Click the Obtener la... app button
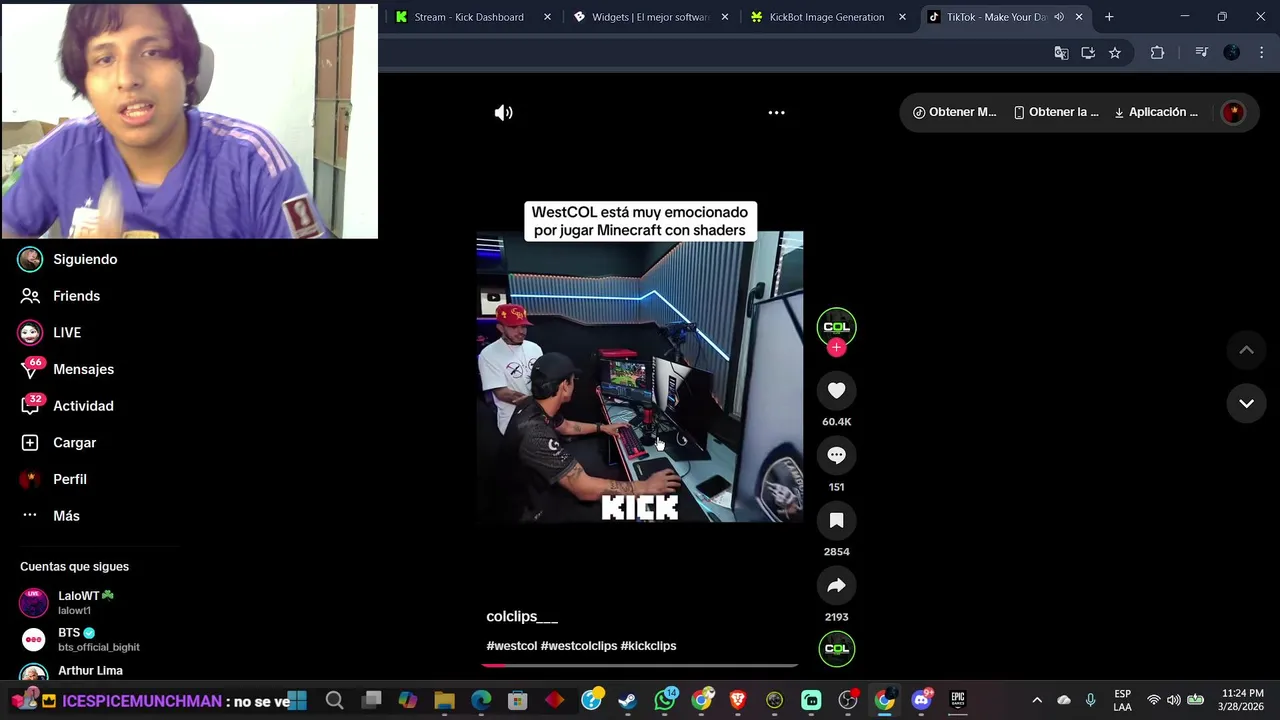 click(1056, 112)
